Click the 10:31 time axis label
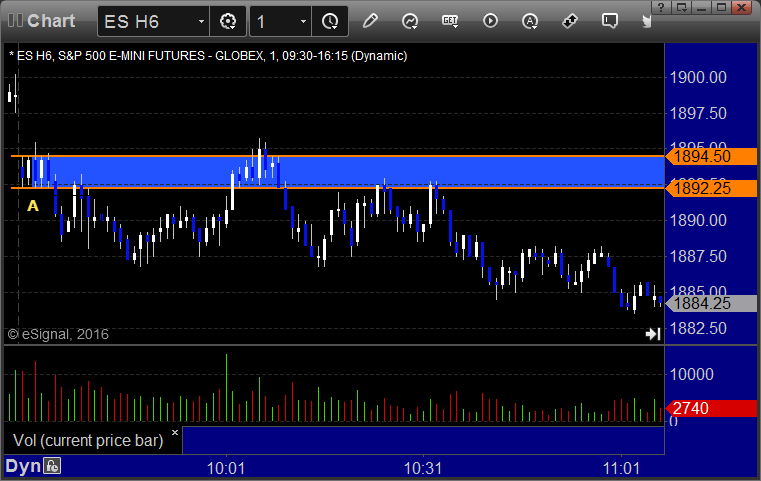The image size is (761, 481). [x=423, y=468]
